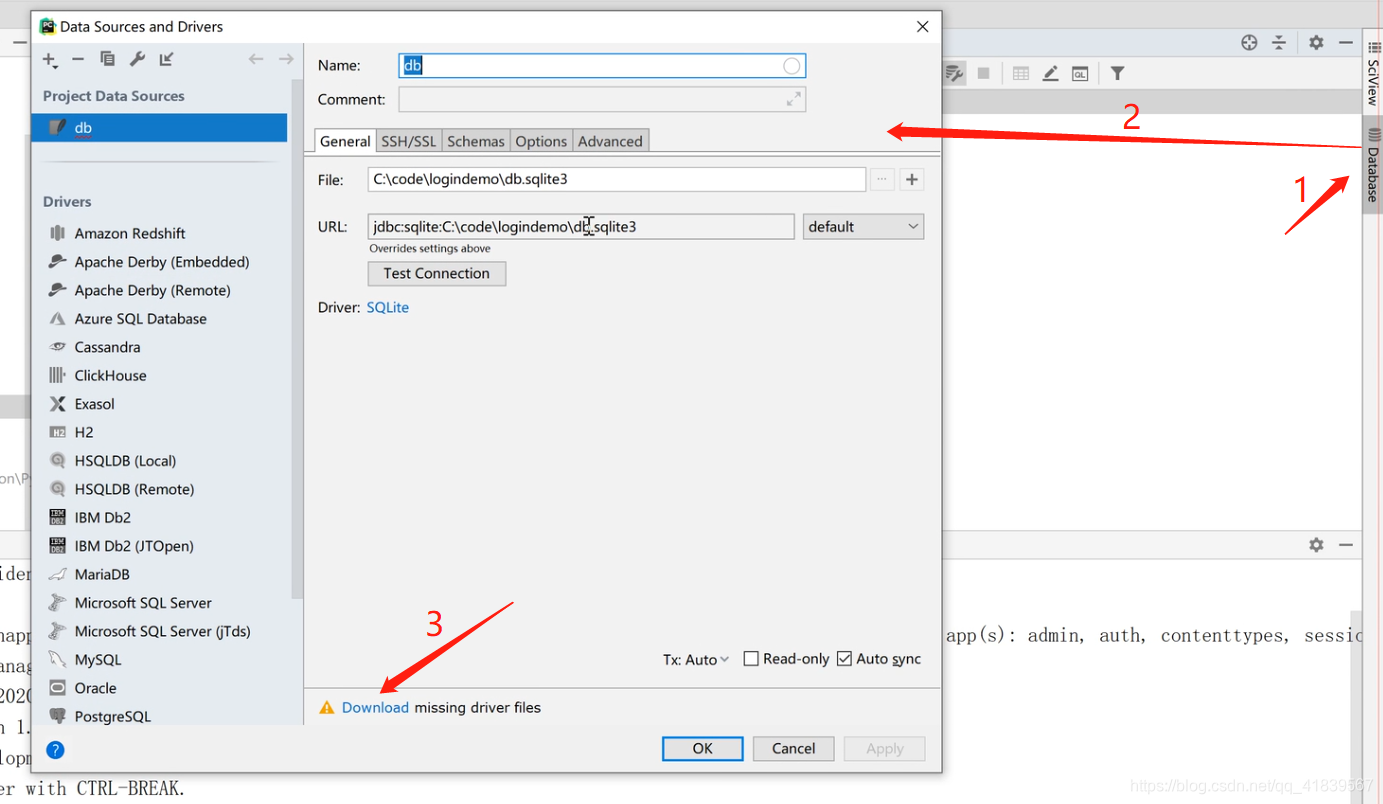Enable the Read-only checkbox
The height and width of the screenshot is (804, 1383).
751,659
